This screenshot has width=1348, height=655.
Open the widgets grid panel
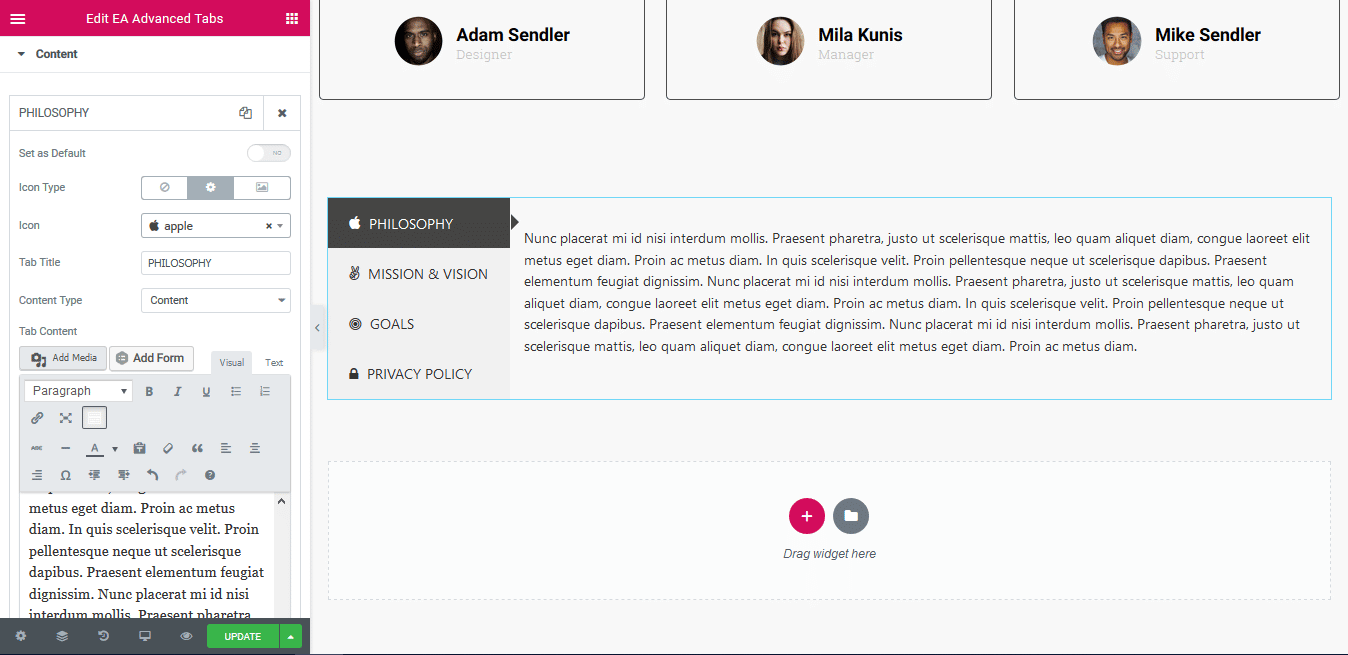point(292,18)
